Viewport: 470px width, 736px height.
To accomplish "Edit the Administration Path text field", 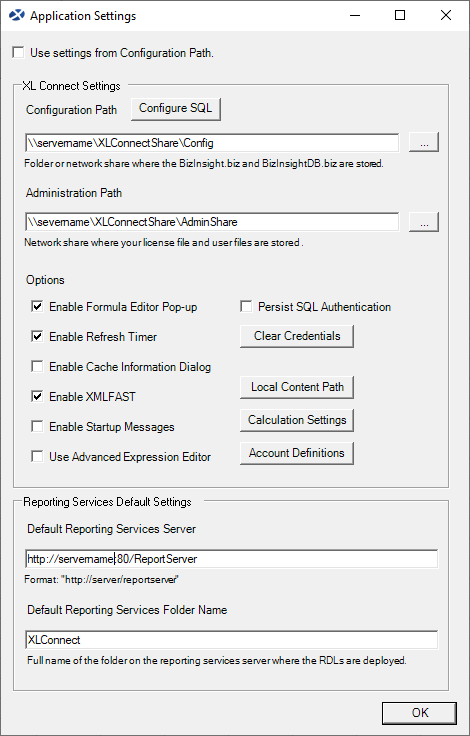I will (x=212, y=222).
